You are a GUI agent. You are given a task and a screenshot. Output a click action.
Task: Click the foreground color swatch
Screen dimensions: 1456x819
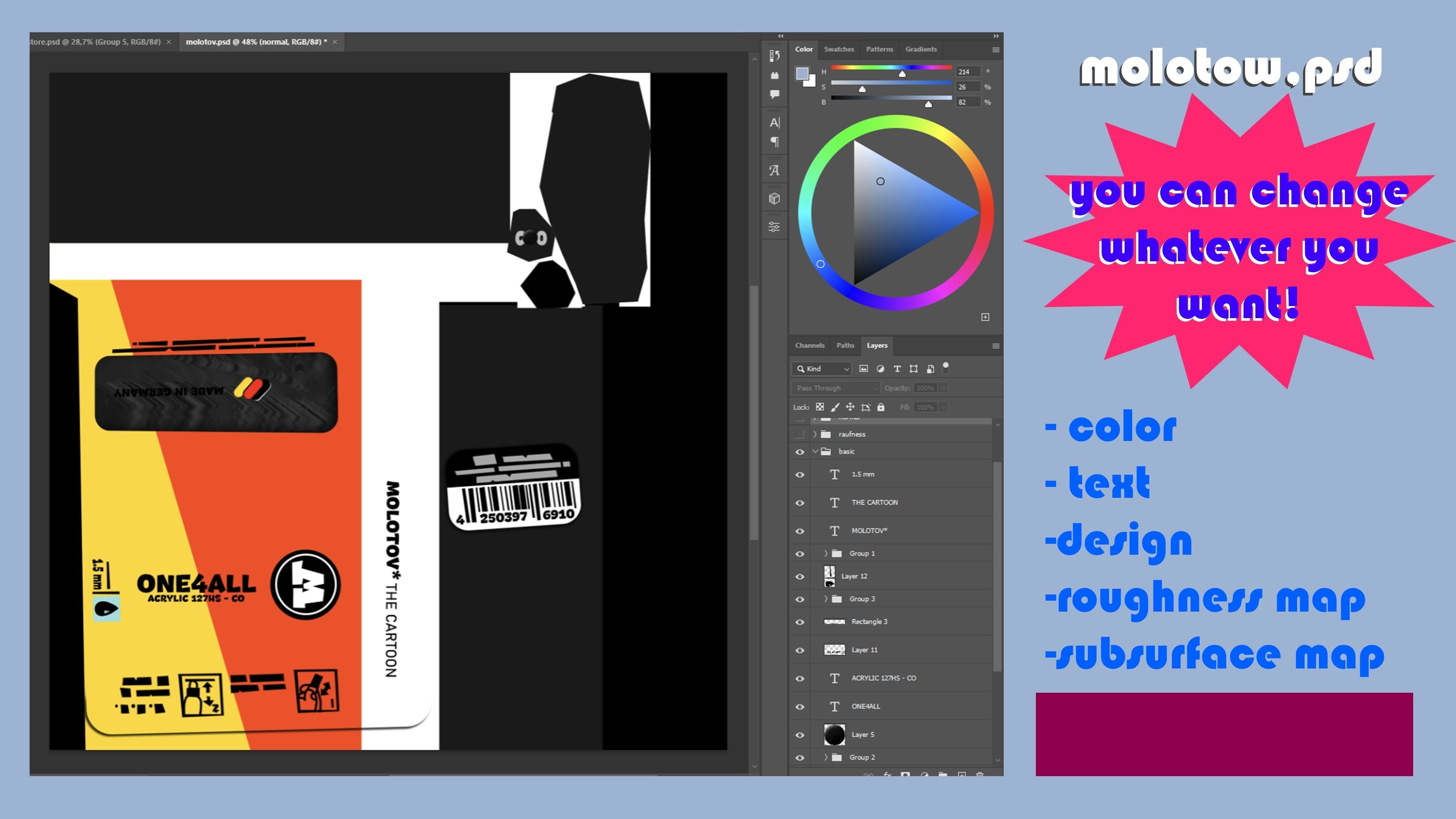(x=802, y=74)
